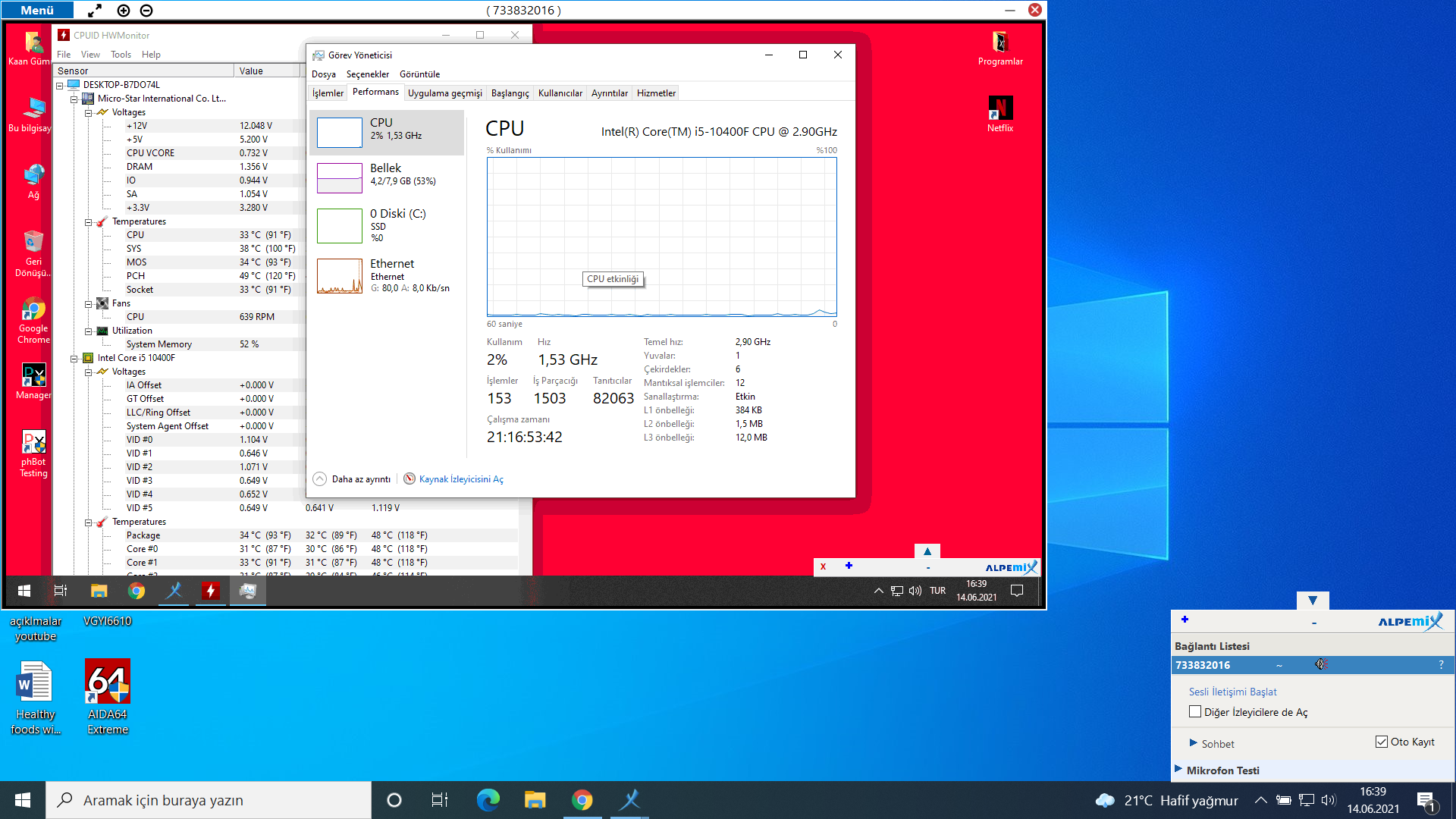Select the Ethernet performance item

pos(387,275)
